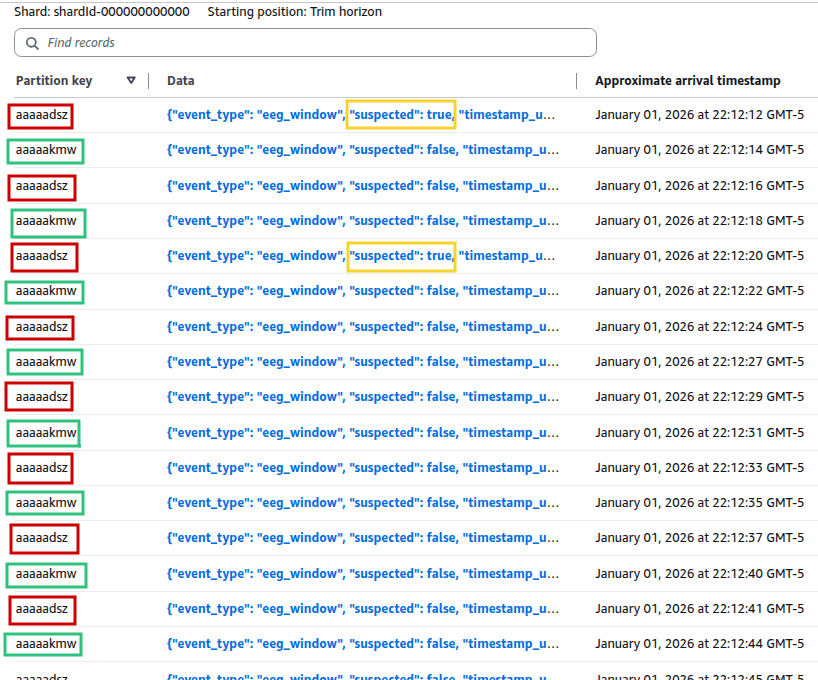
Task: Click the Find records input field
Action: point(300,43)
